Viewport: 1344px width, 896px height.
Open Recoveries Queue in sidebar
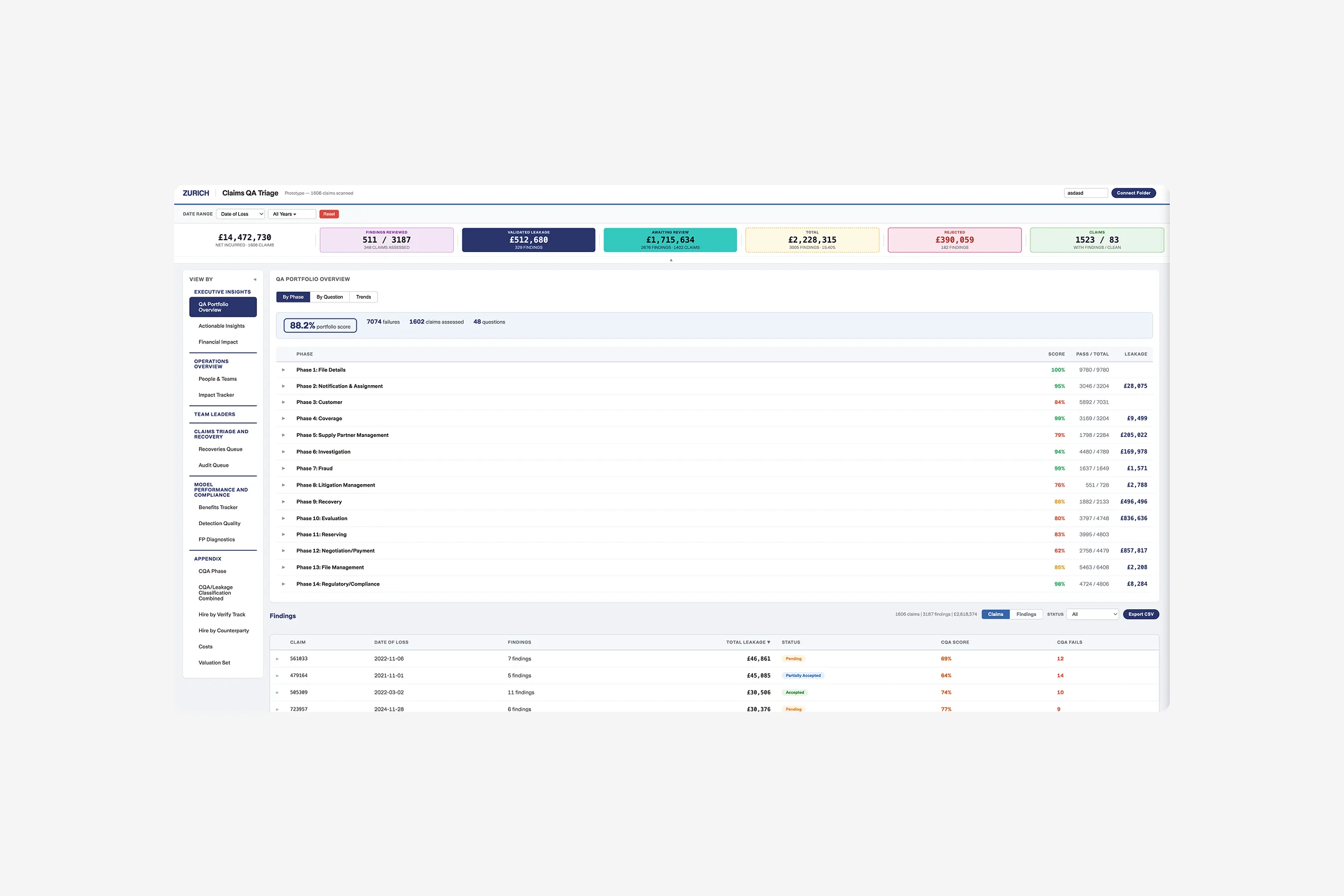pyautogui.click(x=221, y=449)
